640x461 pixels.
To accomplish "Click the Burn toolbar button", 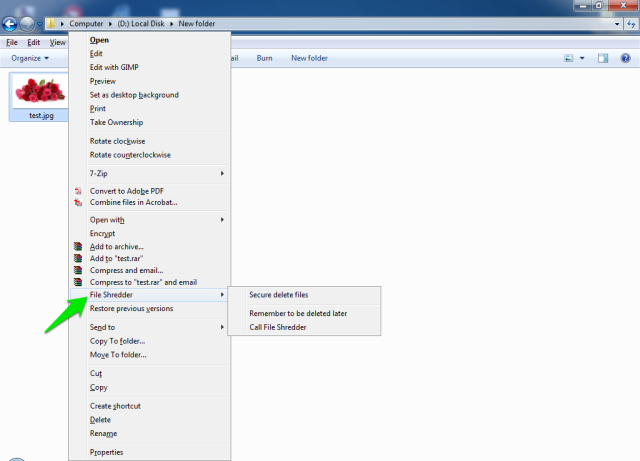I will click(x=265, y=59).
